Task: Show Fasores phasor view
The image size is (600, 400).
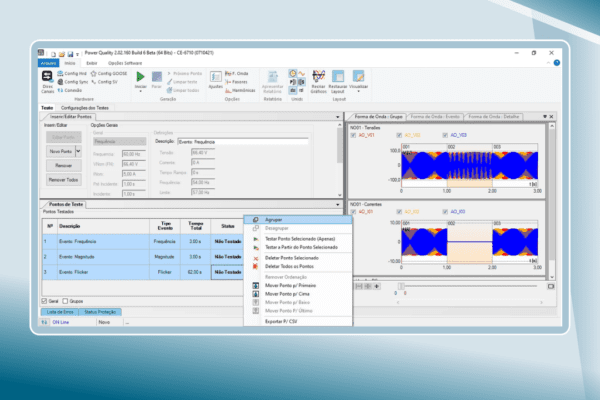Action: [x=236, y=82]
